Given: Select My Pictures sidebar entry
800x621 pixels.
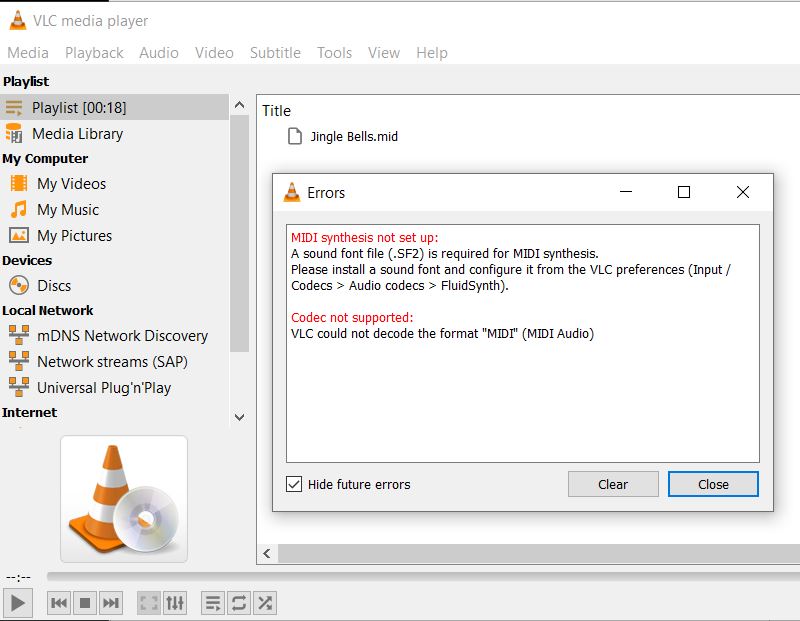Looking at the screenshot, I should point(114,236).
